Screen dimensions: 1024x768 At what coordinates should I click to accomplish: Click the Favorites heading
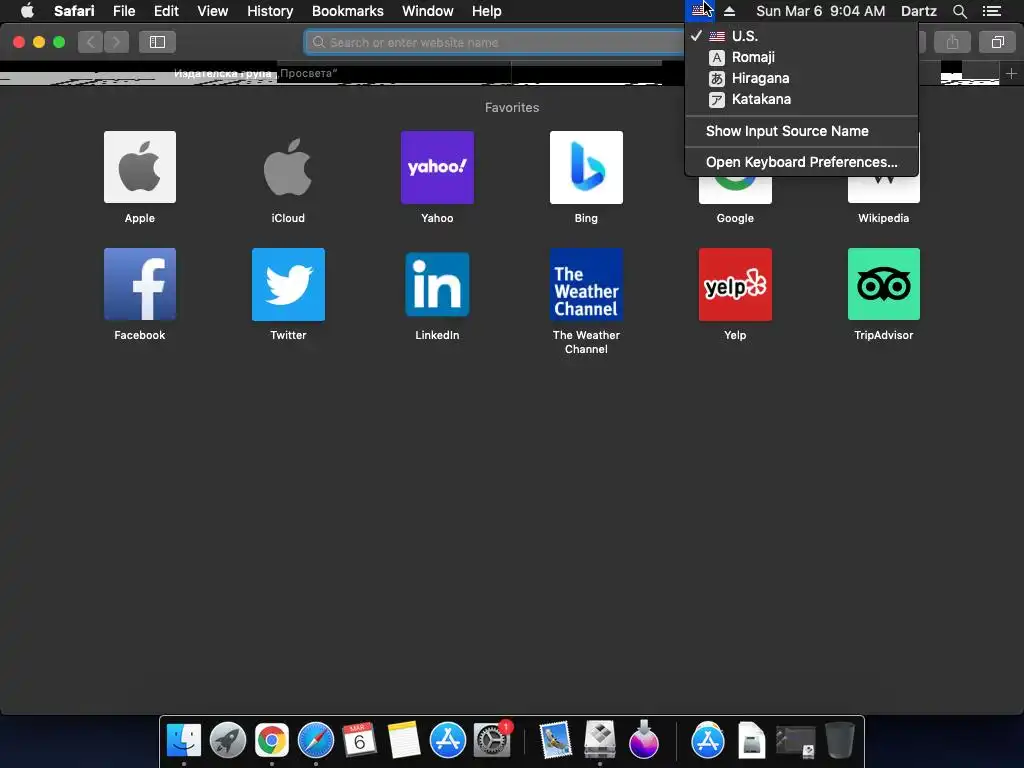coord(512,108)
